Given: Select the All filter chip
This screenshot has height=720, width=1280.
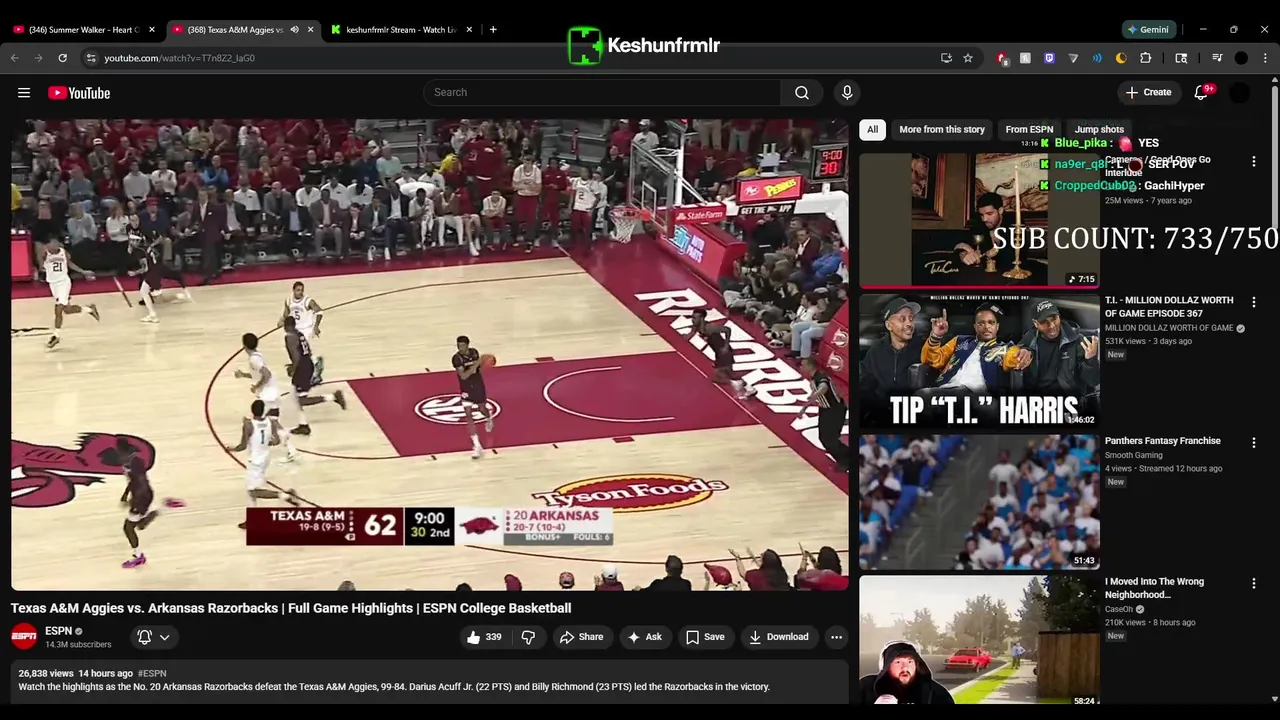Looking at the screenshot, I should click(x=872, y=129).
